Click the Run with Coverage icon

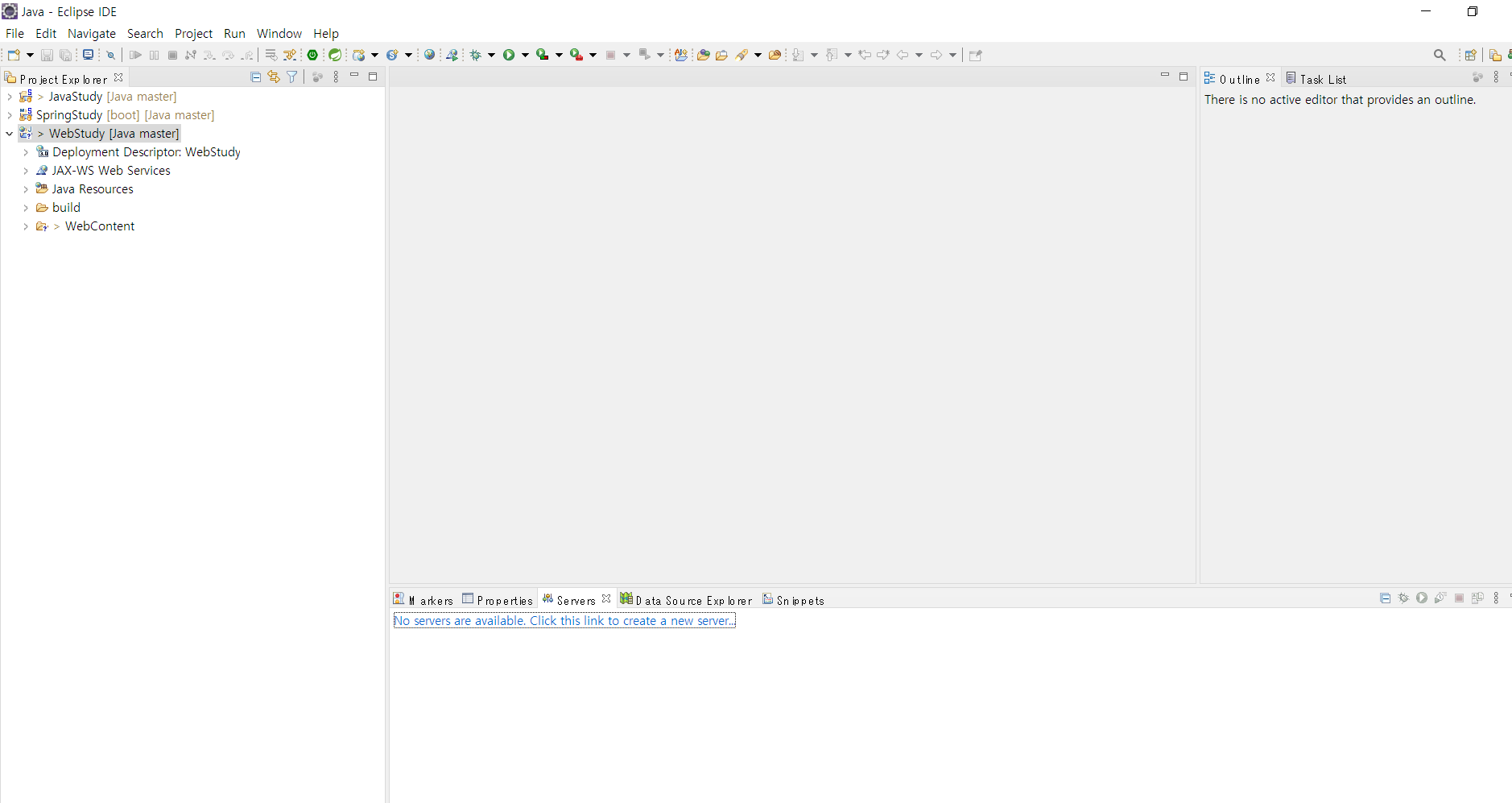tap(543, 55)
